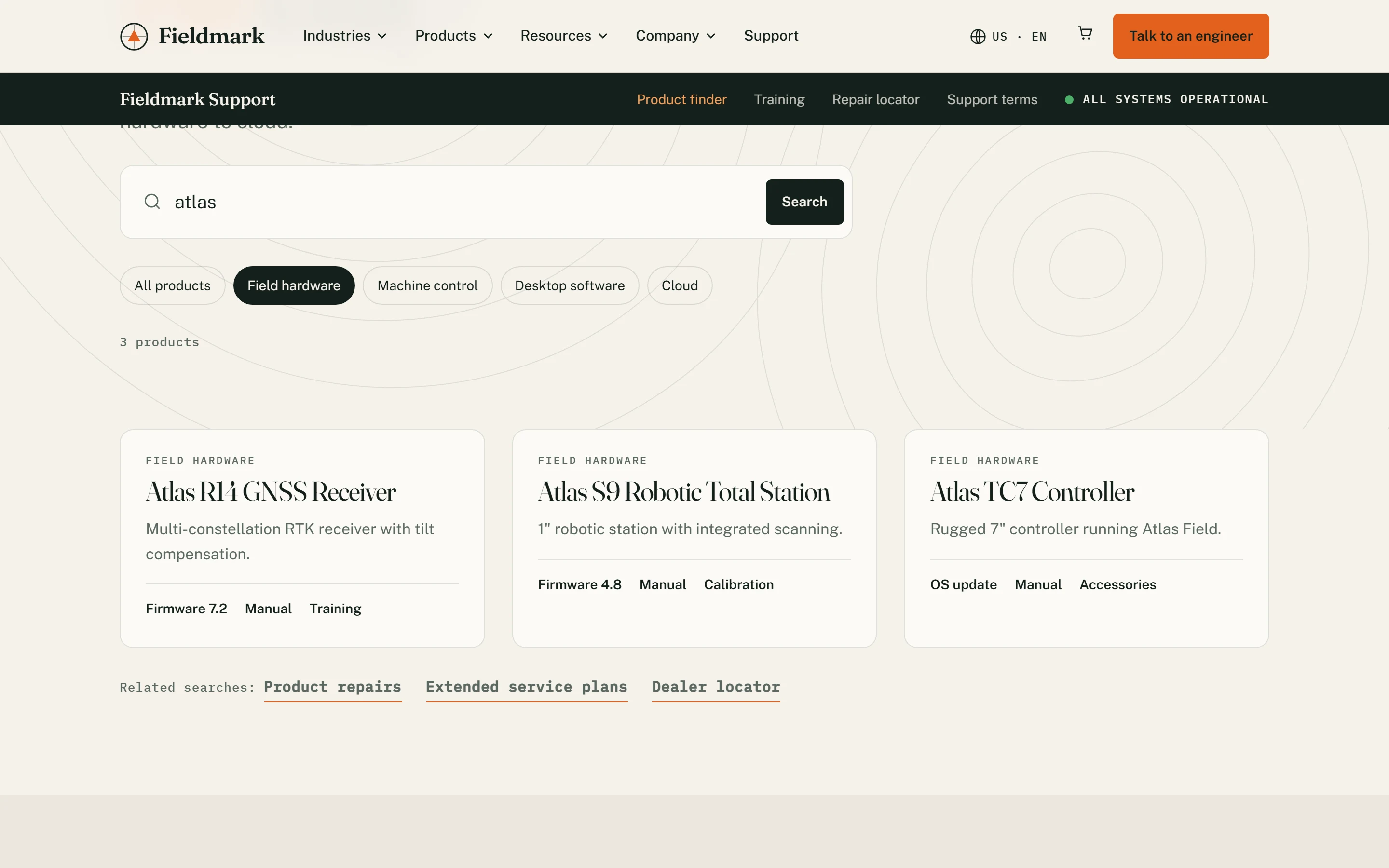
Task: Open Calibration link on Atlas S9 card
Action: [739, 584]
